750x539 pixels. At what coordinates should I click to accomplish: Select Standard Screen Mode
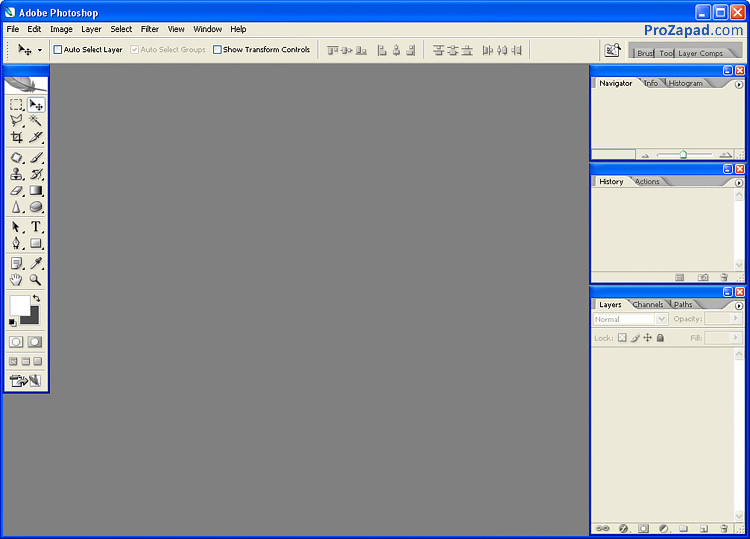pyautogui.click(x=13, y=362)
